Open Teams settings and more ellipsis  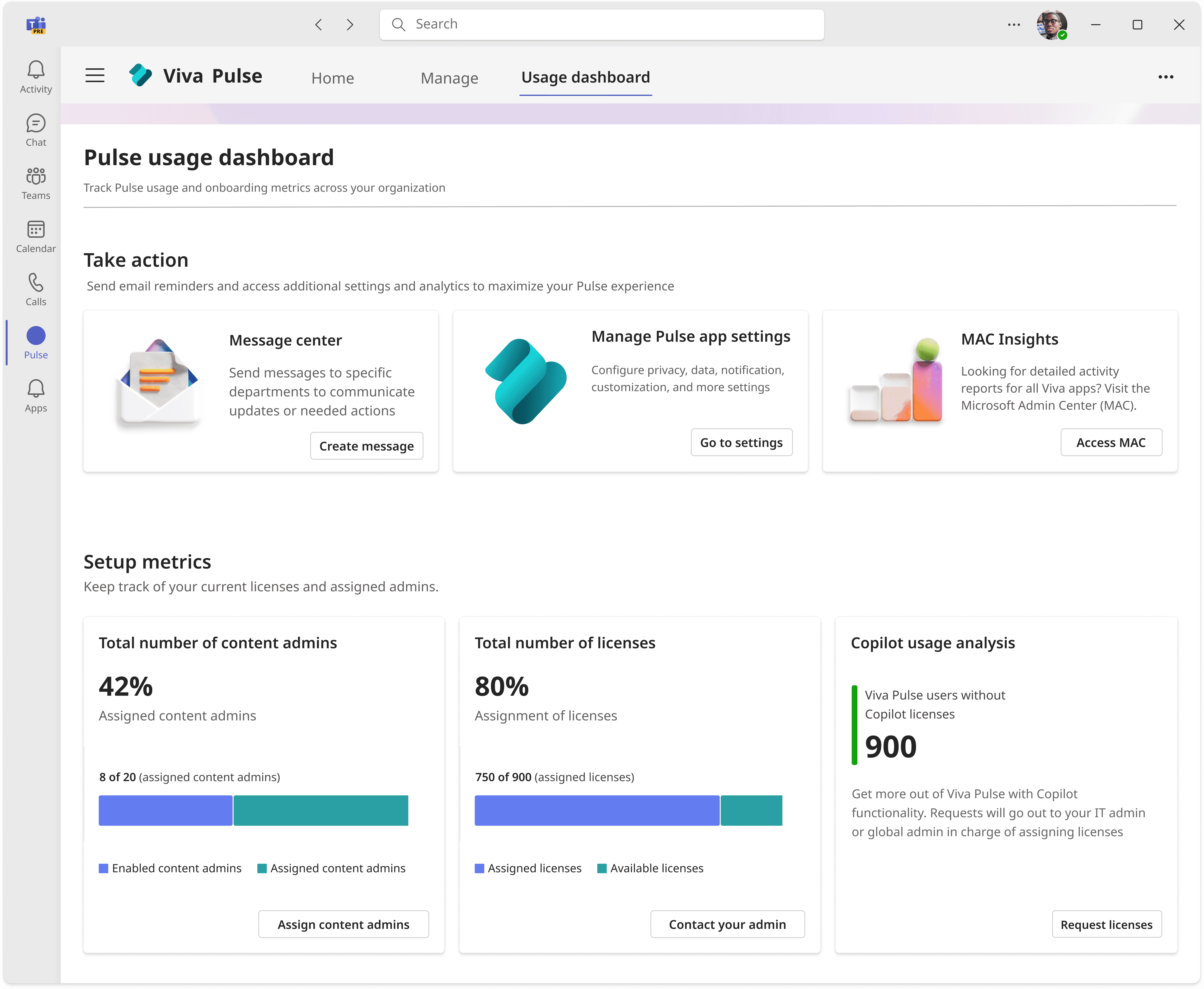1013,24
